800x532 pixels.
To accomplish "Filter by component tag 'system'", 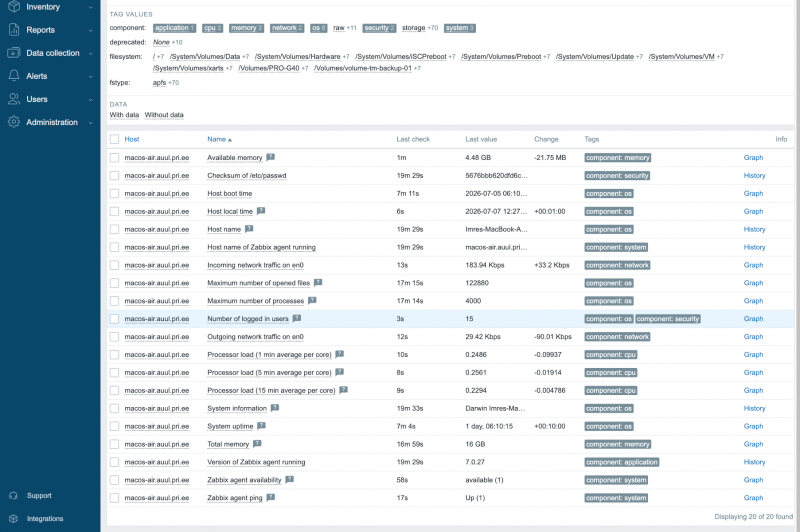I will (x=460, y=28).
